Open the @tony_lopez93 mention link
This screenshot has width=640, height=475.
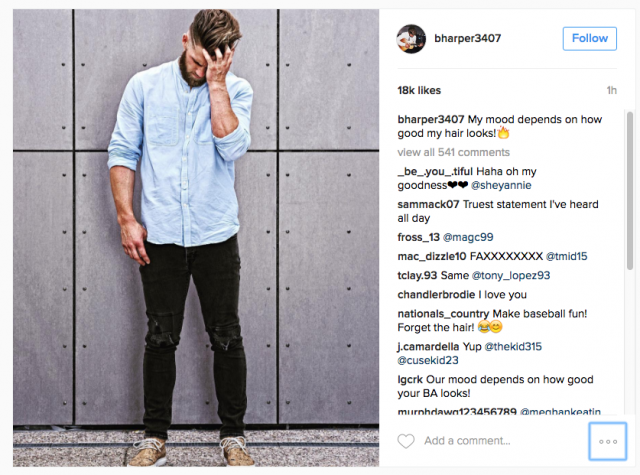(x=511, y=275)
